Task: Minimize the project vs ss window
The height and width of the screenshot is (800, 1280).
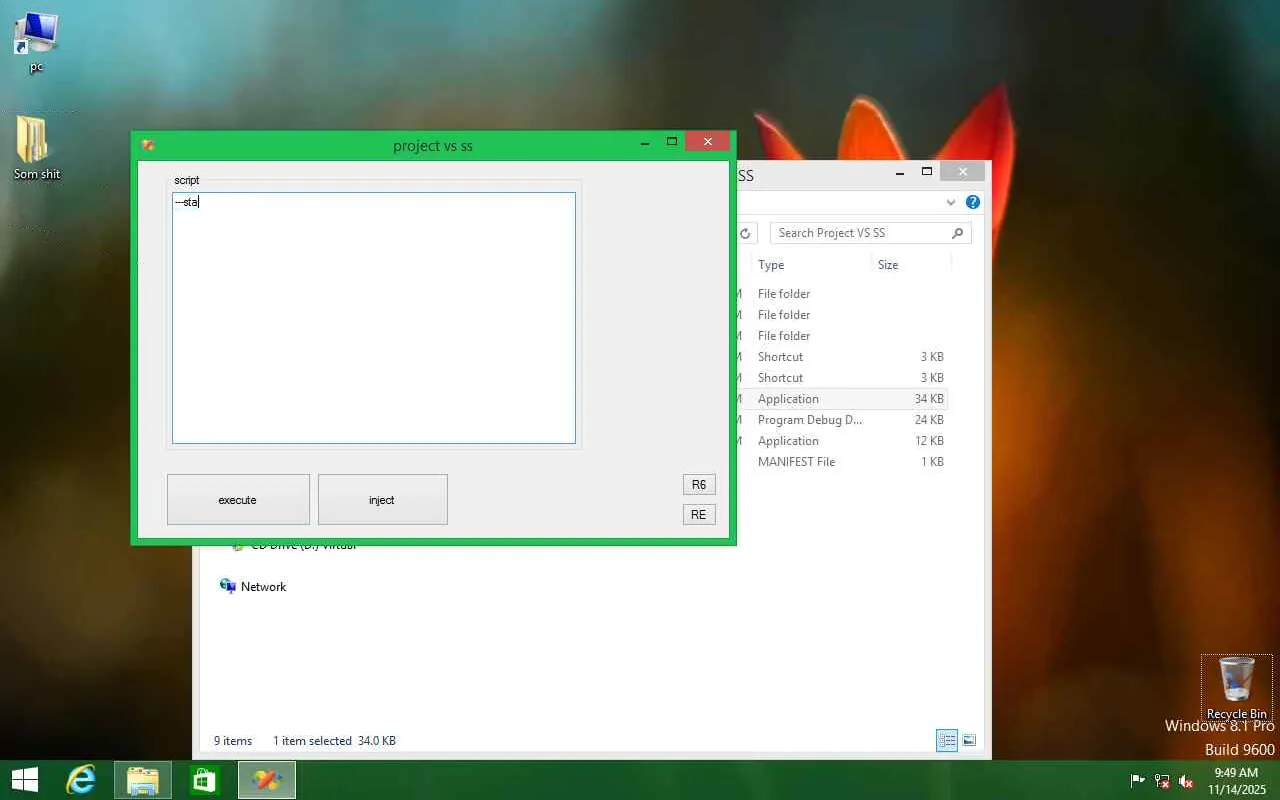Action: click(x=645, y=143)
